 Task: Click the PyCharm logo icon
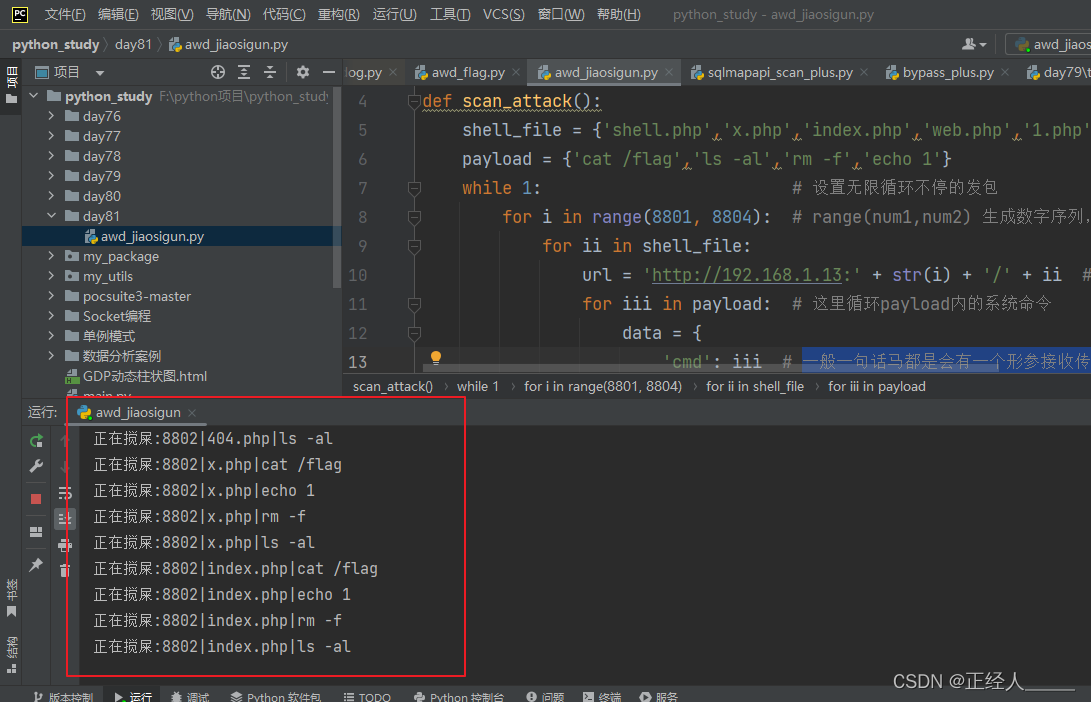pos(20,14)
